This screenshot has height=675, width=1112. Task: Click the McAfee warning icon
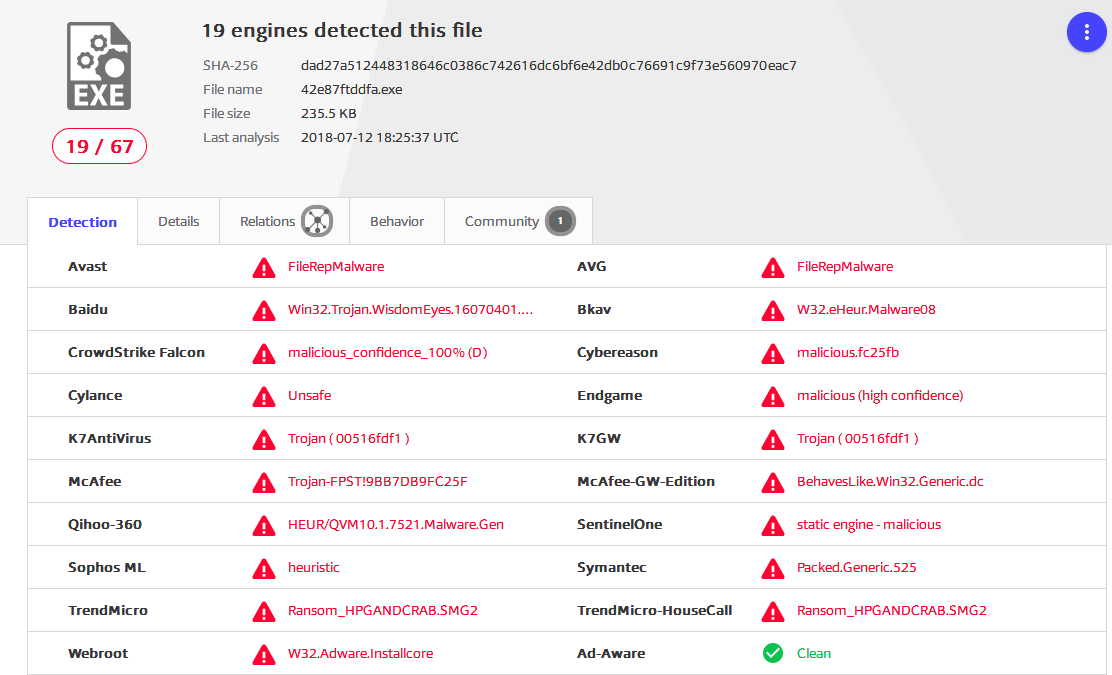coord(264,483)
